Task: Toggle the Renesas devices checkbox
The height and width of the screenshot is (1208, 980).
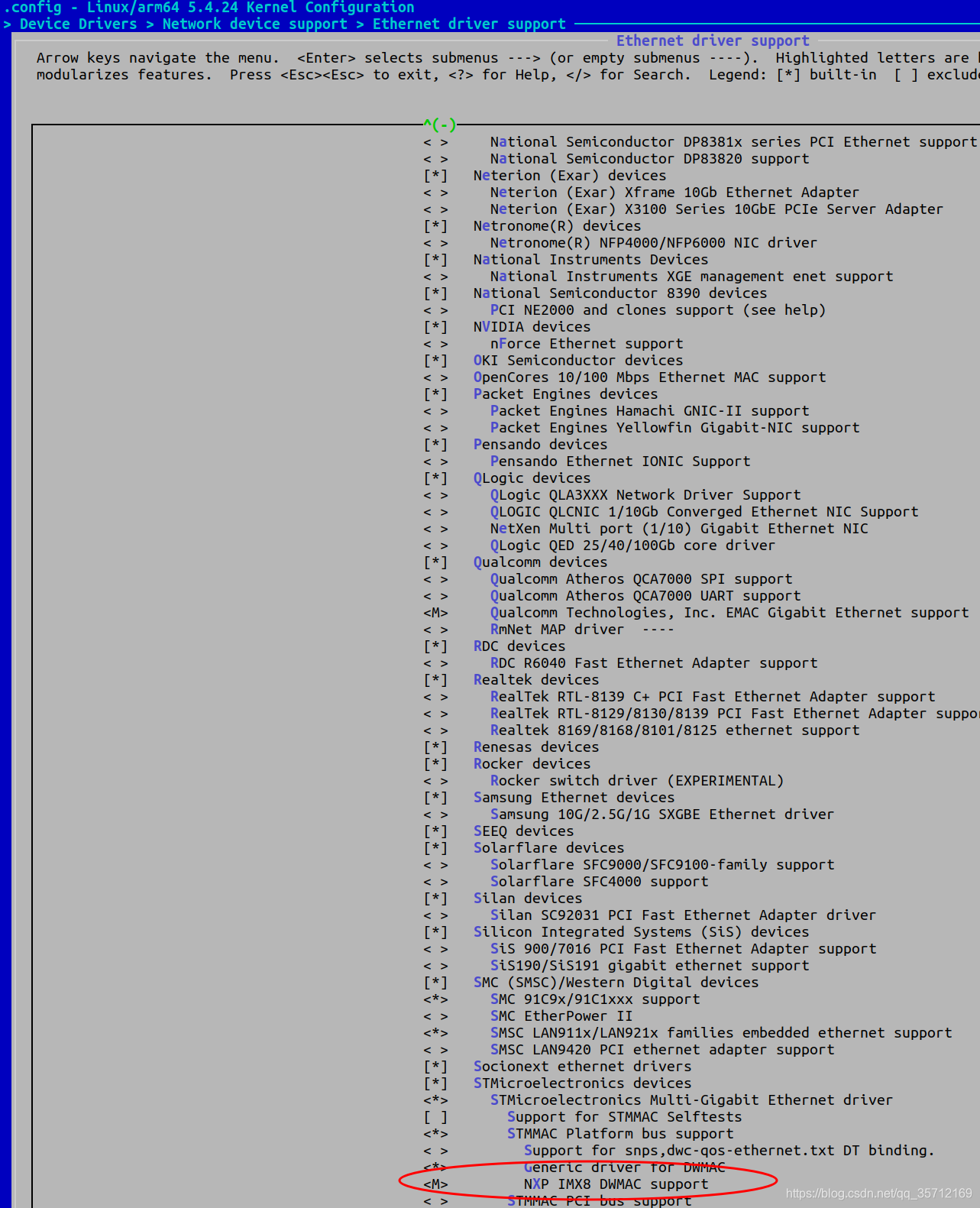Action: [436, 747]
